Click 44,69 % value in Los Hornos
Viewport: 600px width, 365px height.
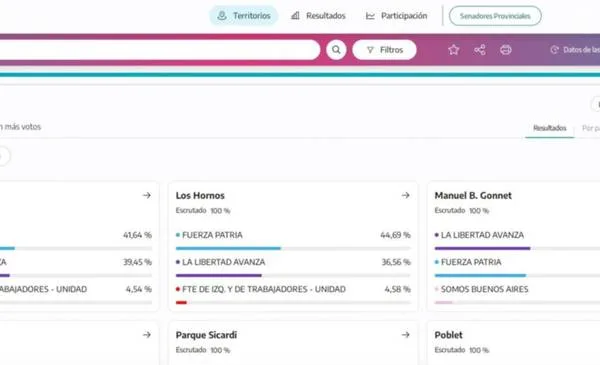click(x=395, y=235)
